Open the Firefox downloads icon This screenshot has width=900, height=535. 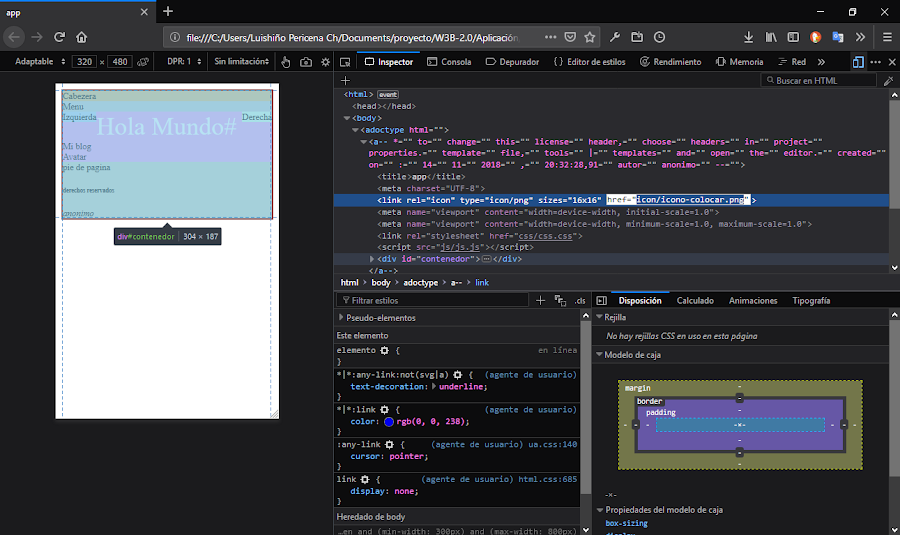[749, 37]
